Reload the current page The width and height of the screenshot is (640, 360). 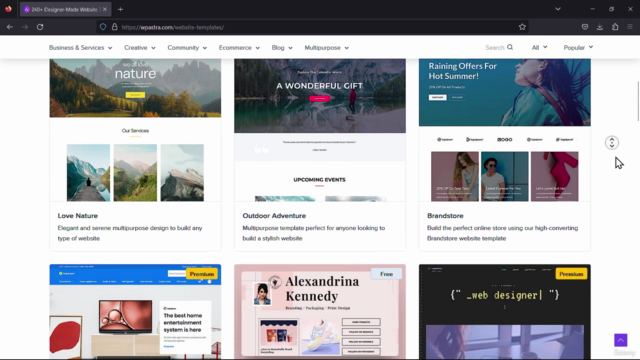pos(40,27)
